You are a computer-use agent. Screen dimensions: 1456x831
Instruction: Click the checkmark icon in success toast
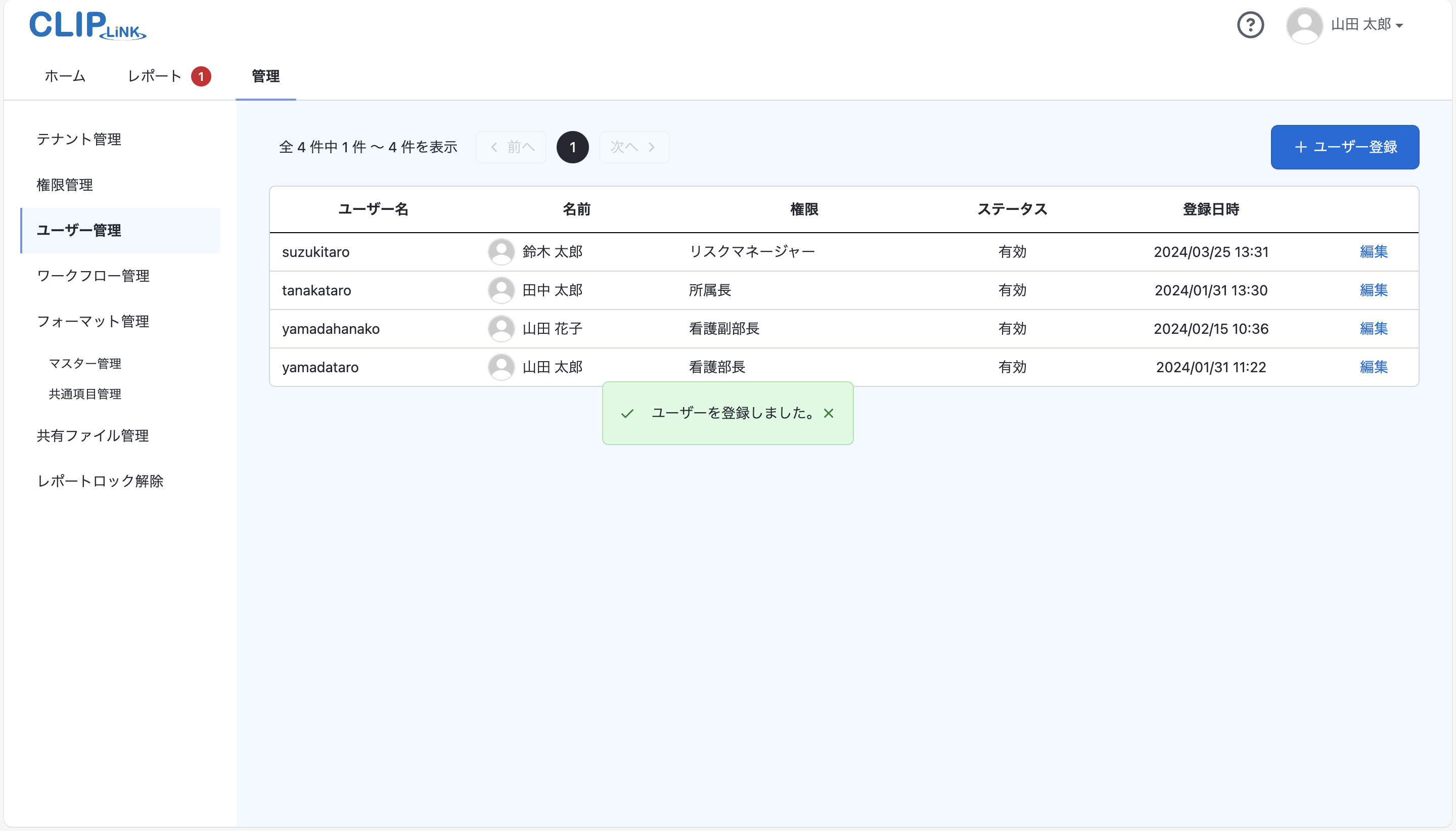pyautogui.click(x=627, y=413)
